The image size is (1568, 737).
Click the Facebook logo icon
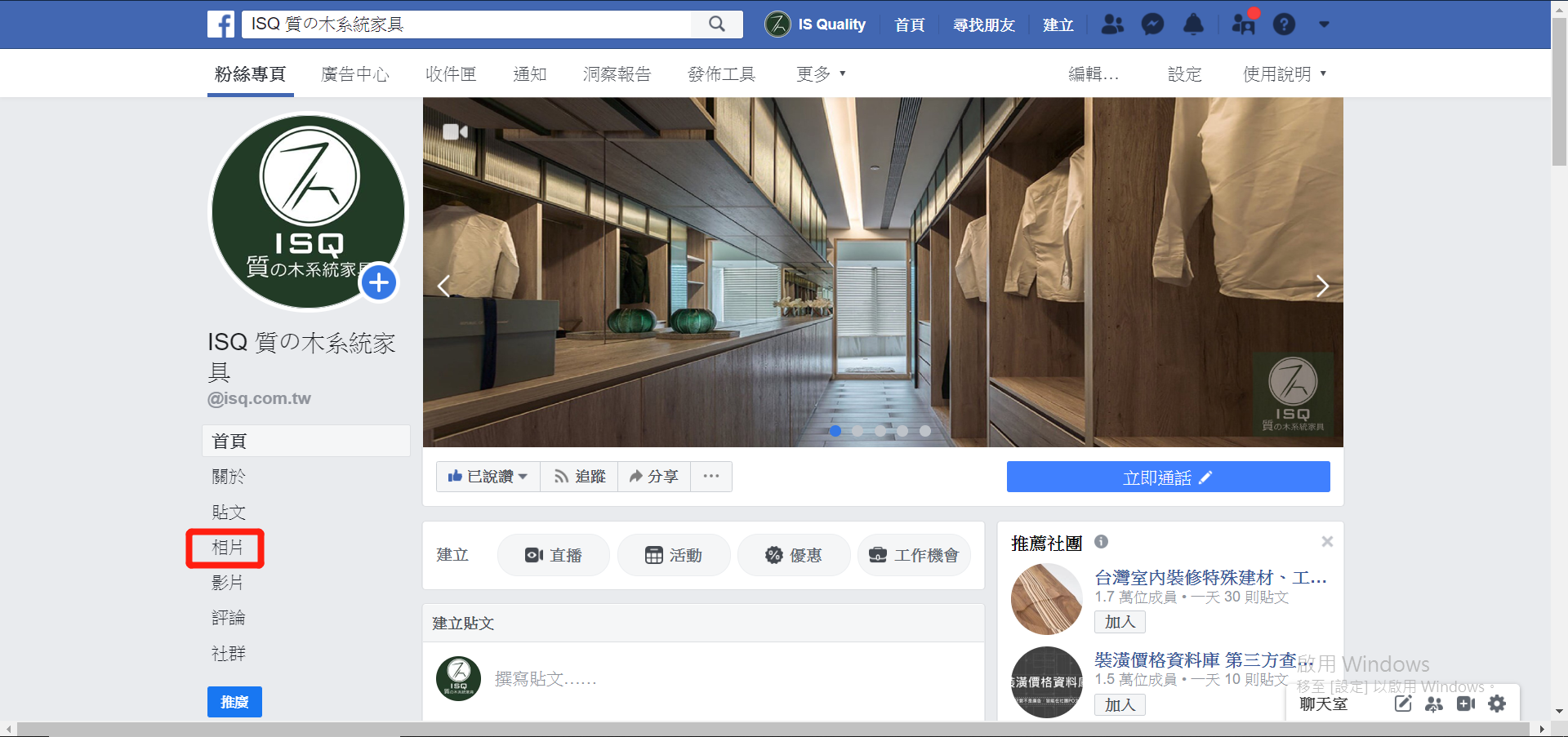click(220, 24)
